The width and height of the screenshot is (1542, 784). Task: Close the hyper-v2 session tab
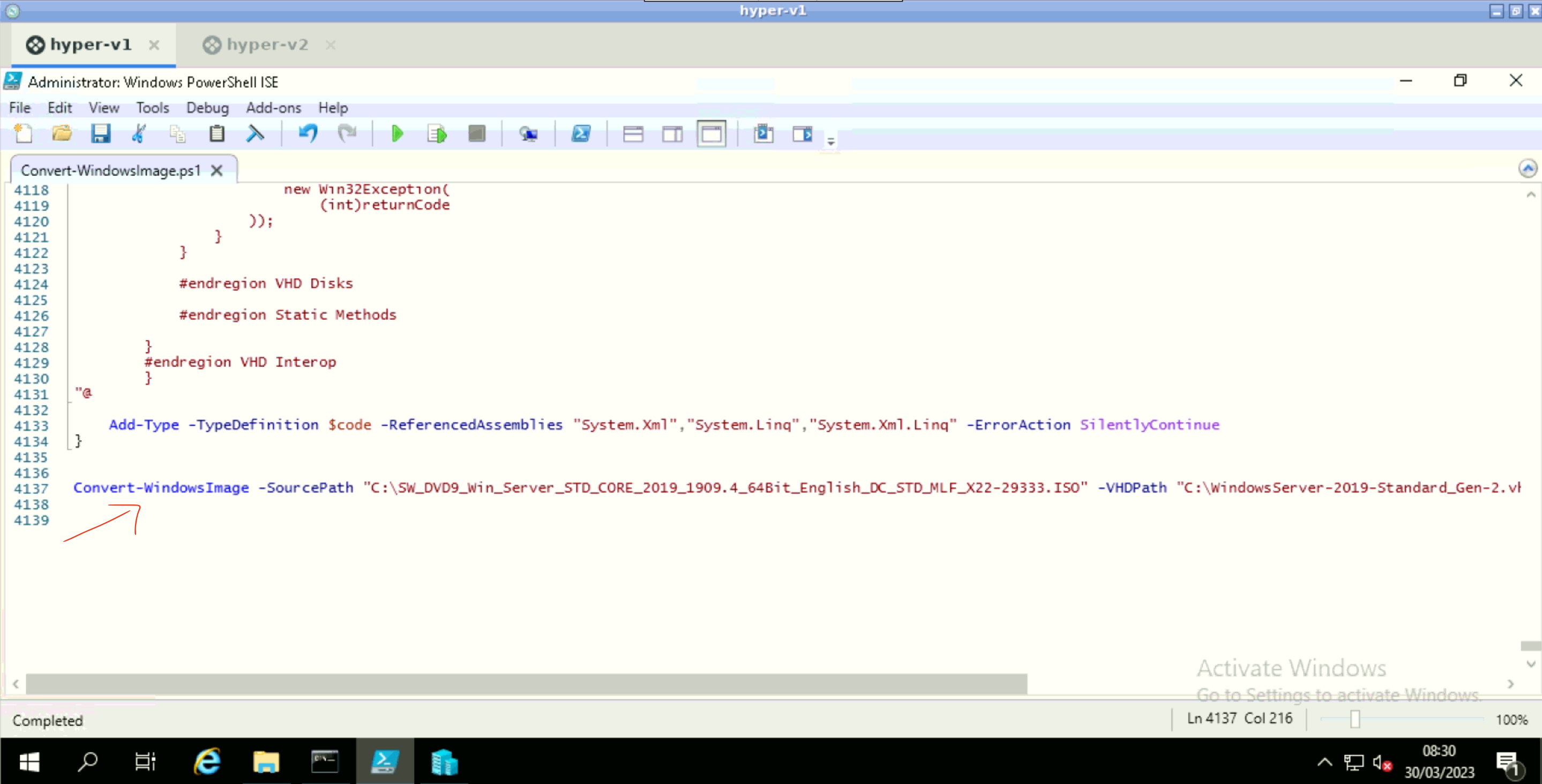pyautogui.click(x=331, y=45)
